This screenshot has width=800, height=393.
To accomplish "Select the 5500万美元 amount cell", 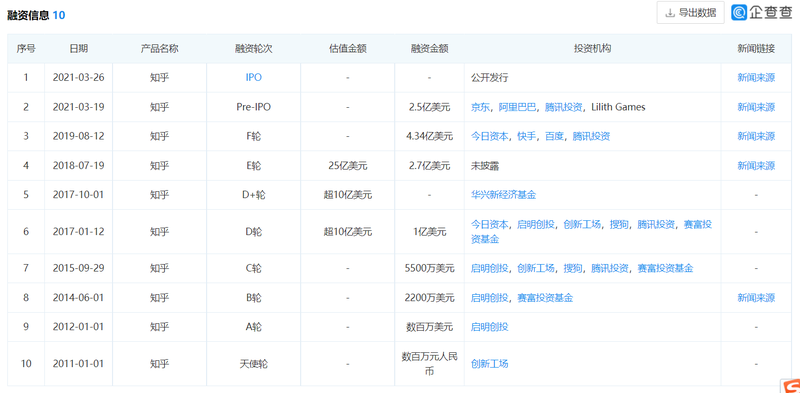I will [x=430, y=268].
